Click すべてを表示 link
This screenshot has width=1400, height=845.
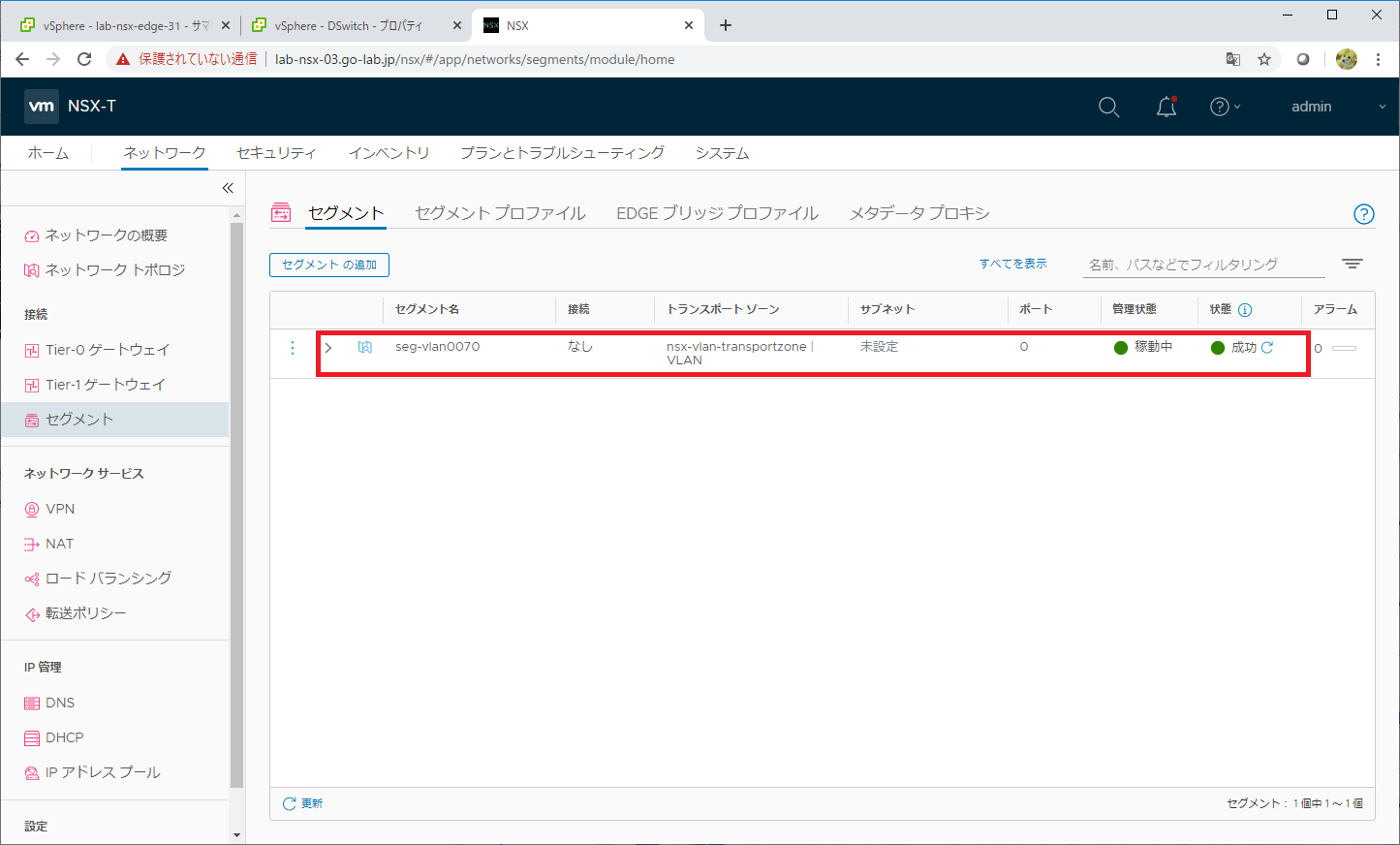(x=1012, y=264)
